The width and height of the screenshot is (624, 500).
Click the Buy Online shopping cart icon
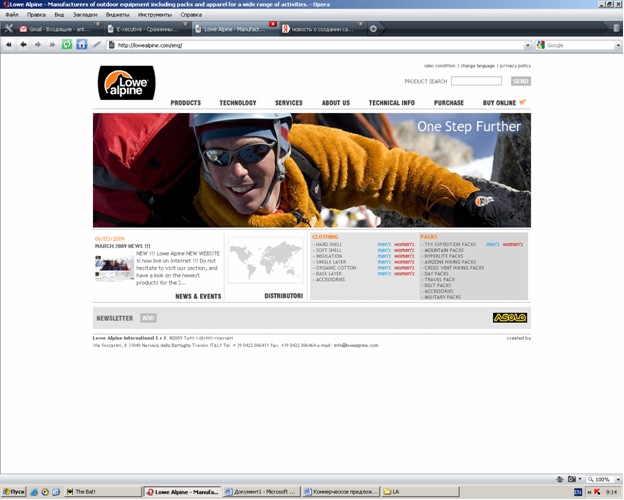(523, 102)
